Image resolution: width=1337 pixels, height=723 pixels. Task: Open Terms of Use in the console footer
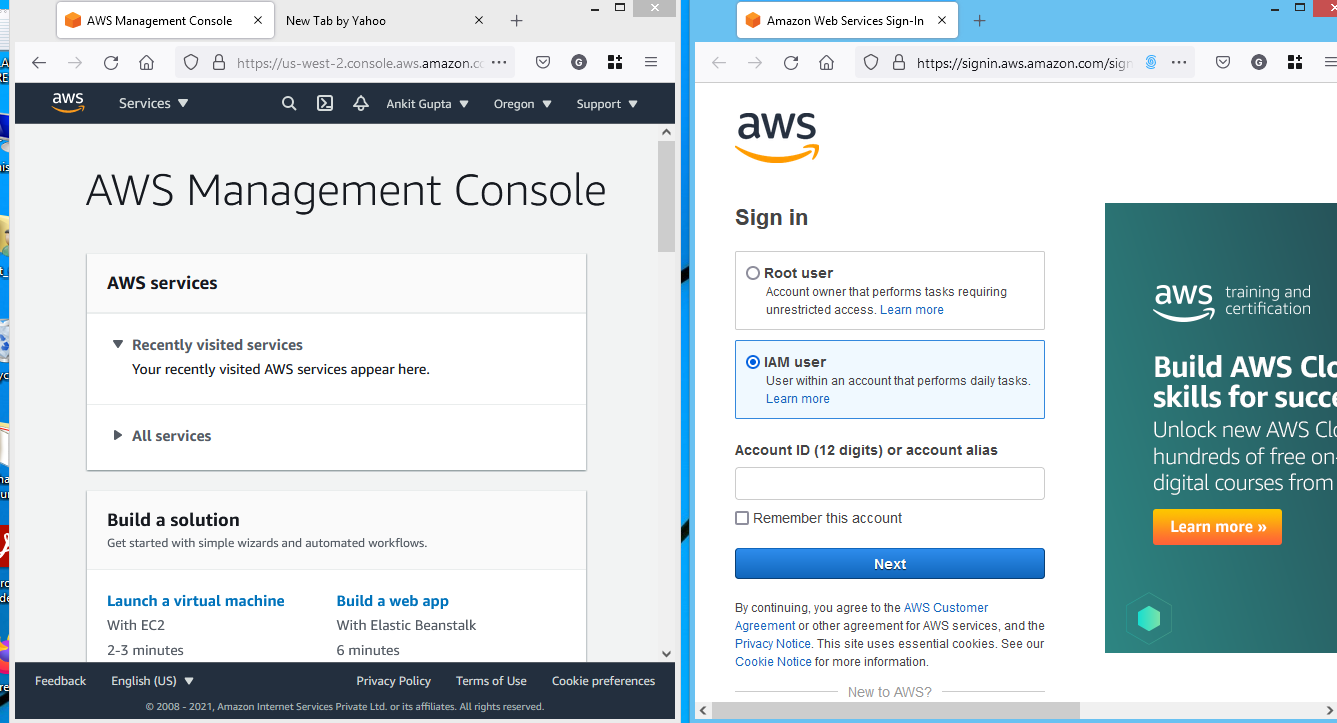pos(491,681)
